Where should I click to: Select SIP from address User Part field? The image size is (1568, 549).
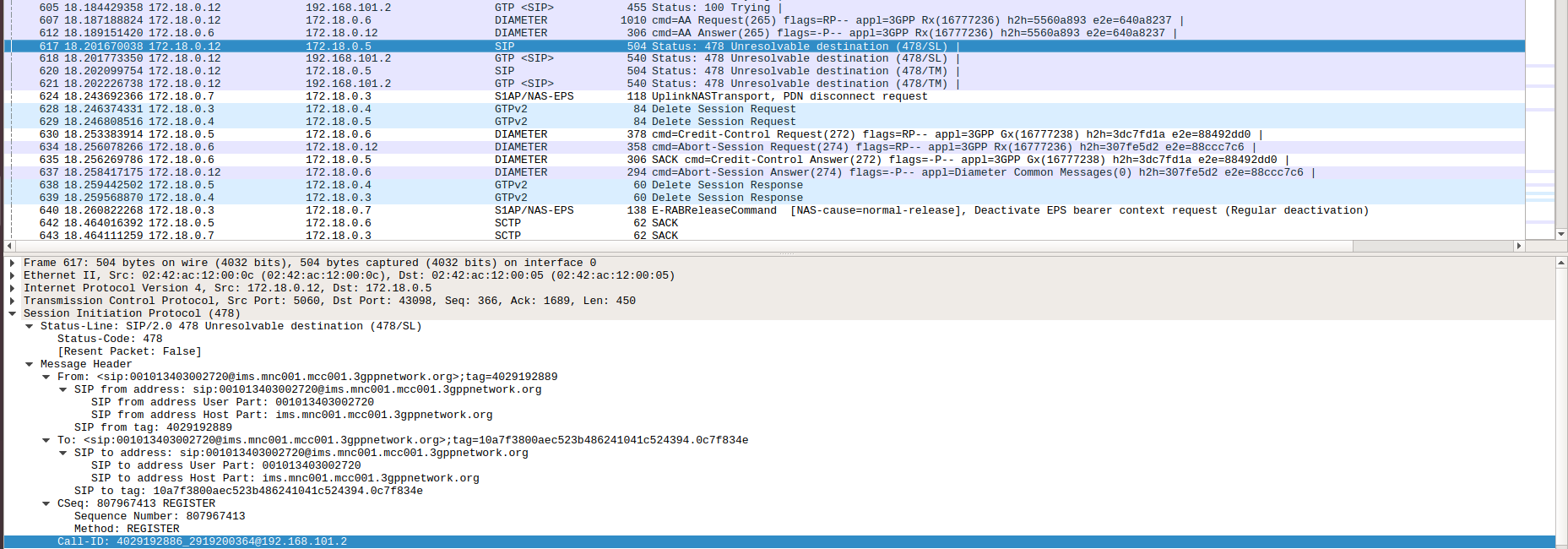(x=232, y=402)
